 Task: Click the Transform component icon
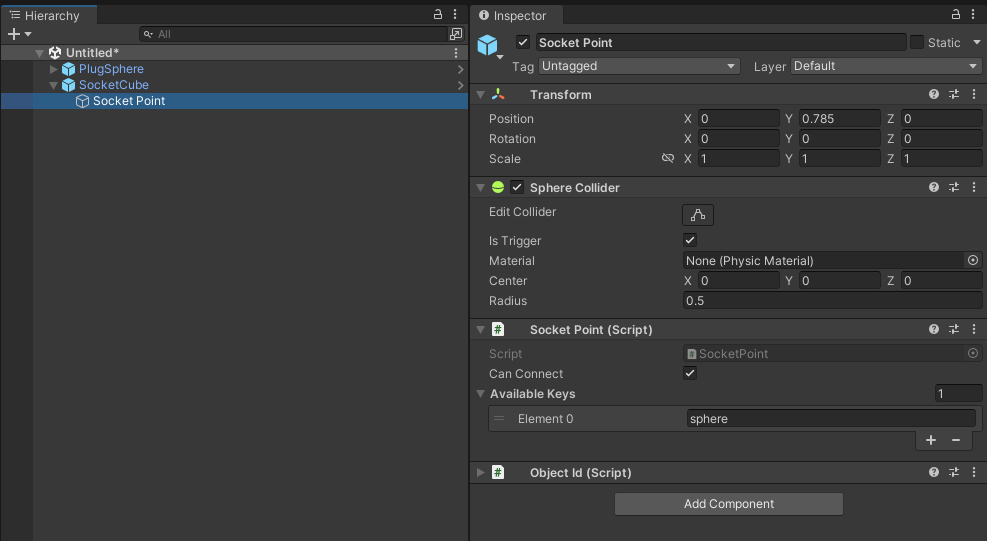tap(498, 94)
